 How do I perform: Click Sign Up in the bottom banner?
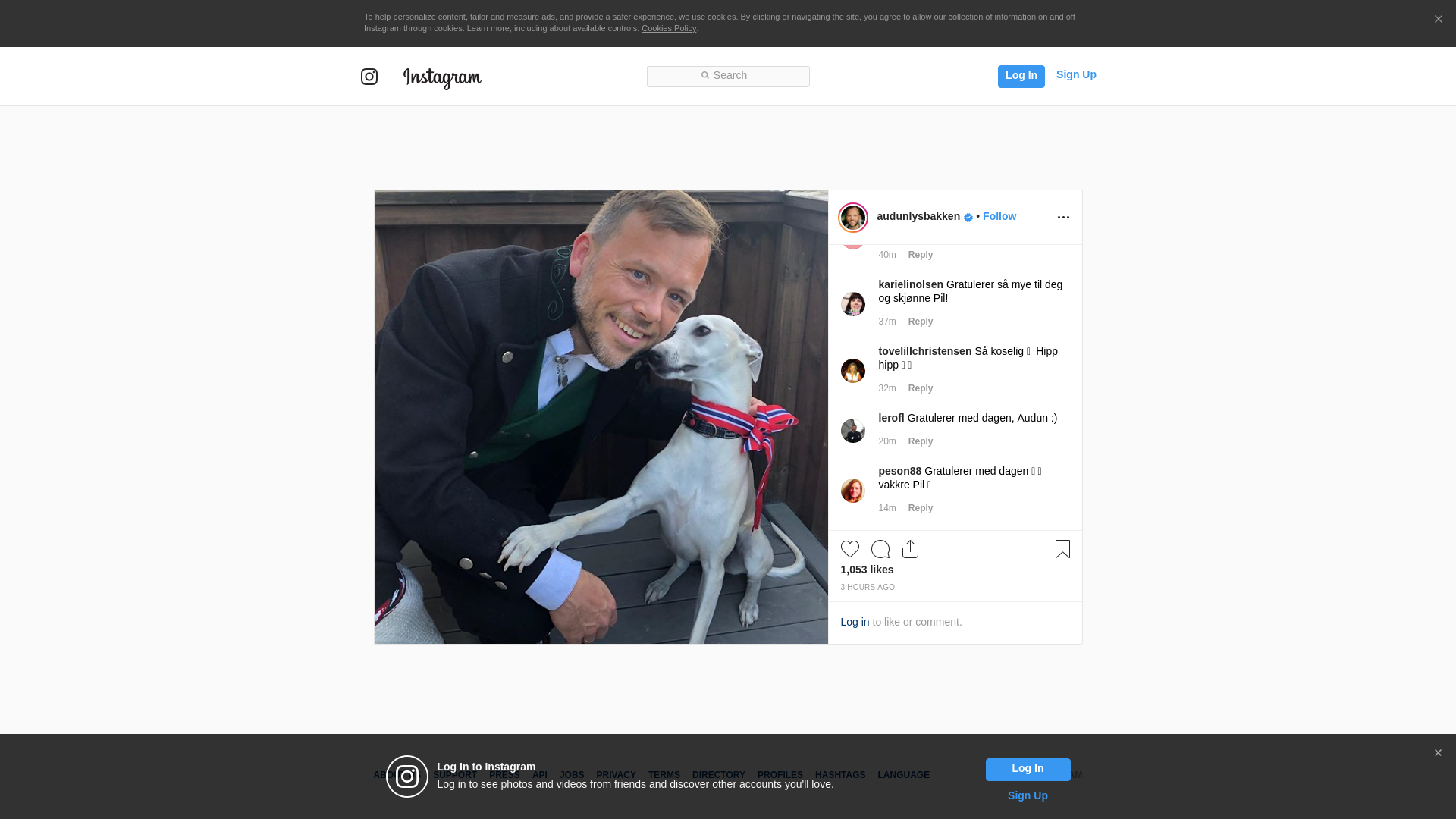click(1028, 795)
